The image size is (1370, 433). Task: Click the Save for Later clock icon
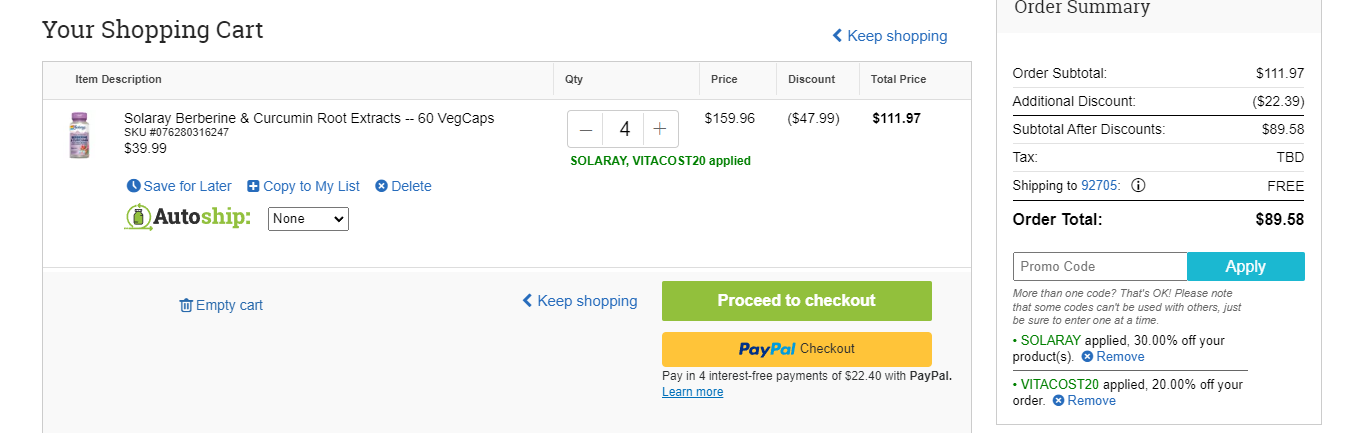tap(134, 186)
